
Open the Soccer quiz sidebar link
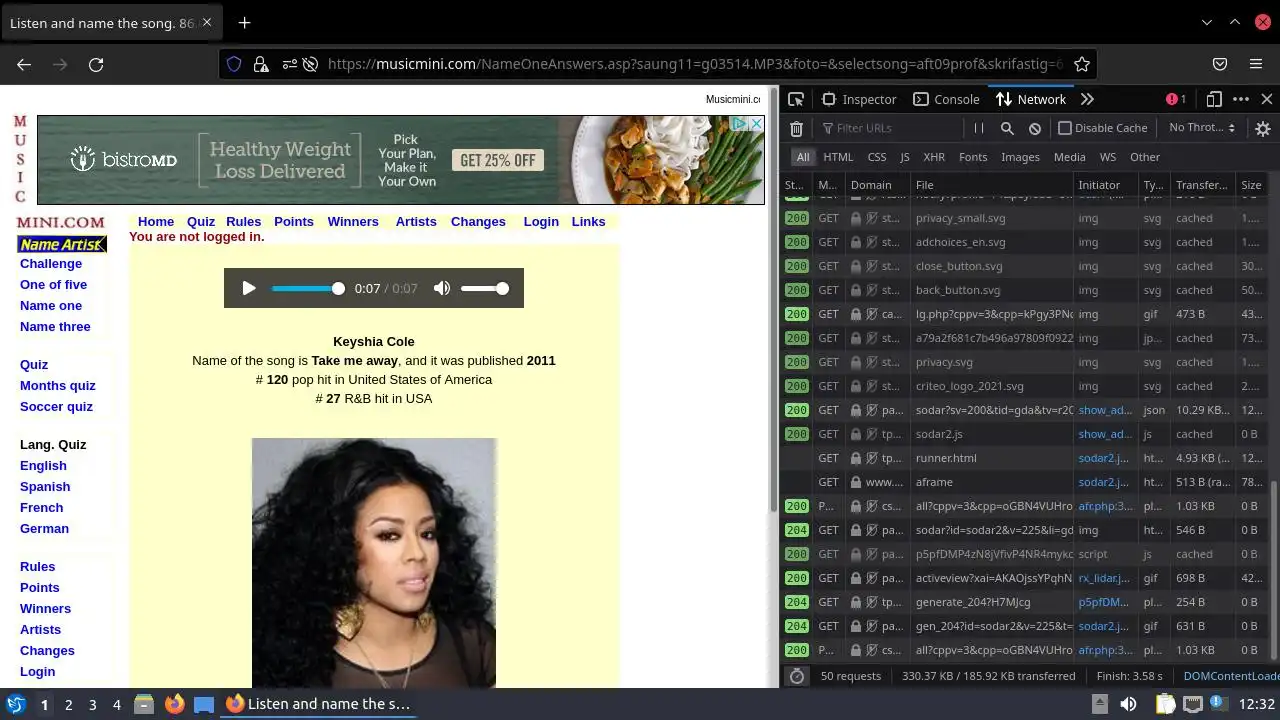(56, 407)
